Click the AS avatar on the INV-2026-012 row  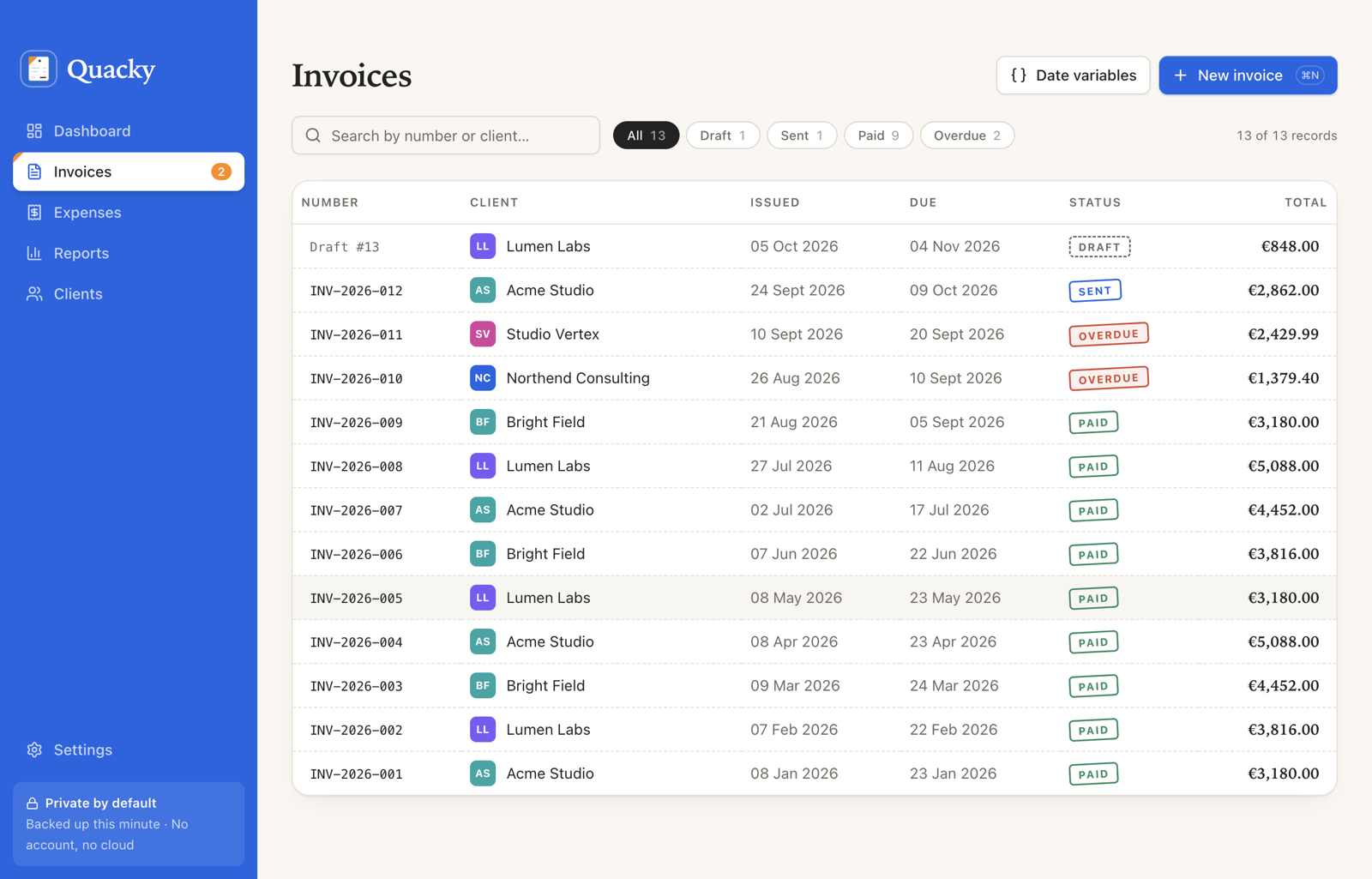(483, 290)
